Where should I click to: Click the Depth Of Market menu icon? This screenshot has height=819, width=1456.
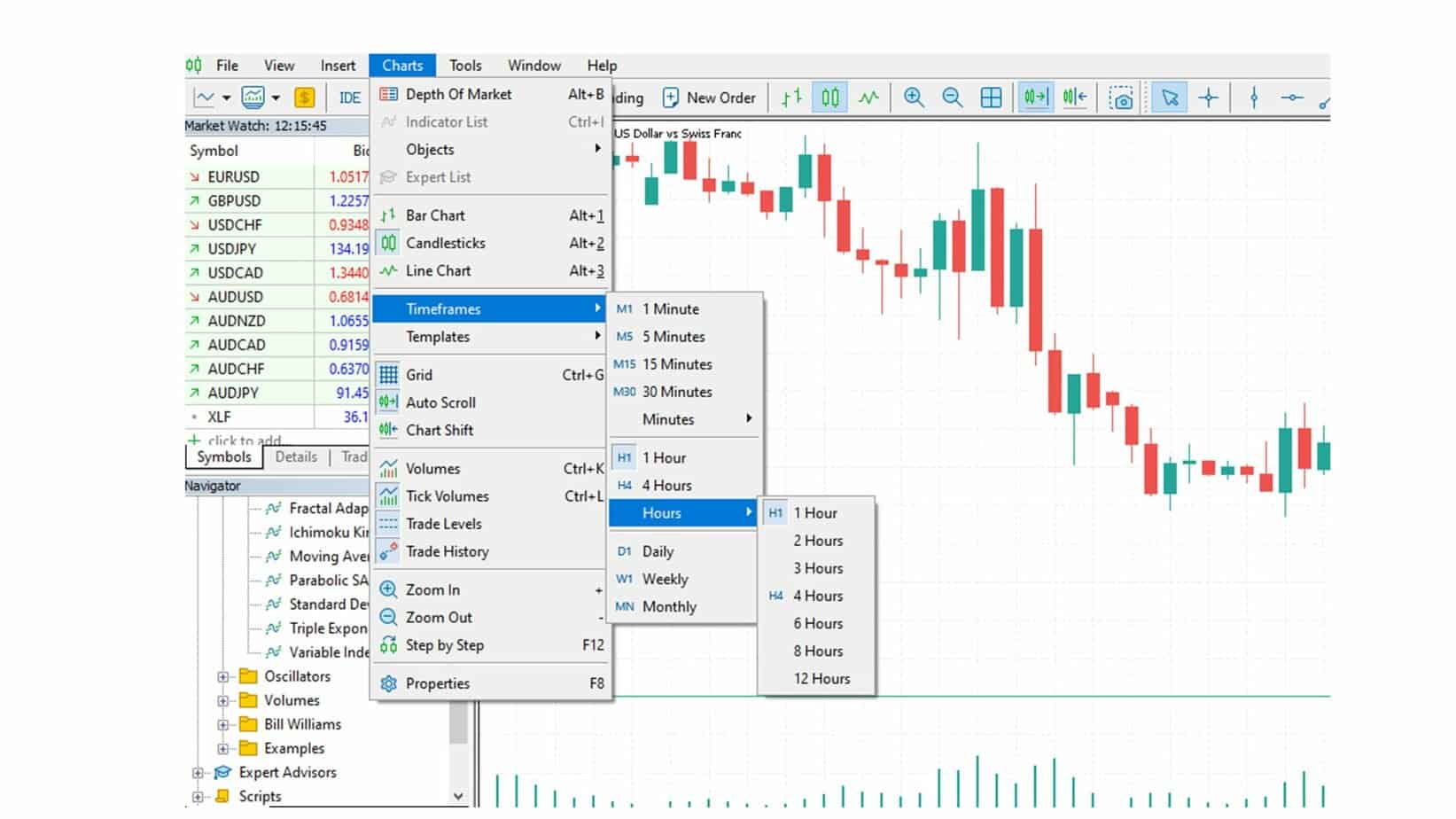point(388,94)
